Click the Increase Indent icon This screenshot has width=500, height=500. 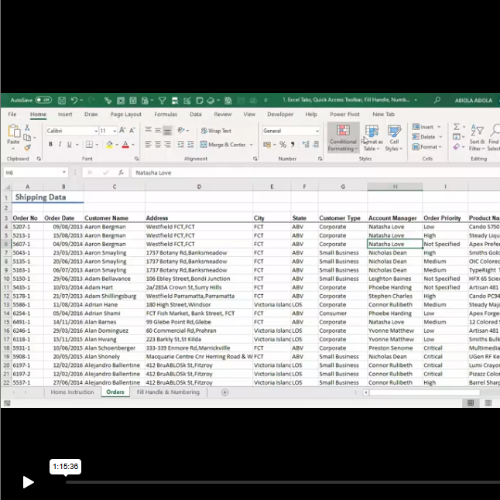[191, 144]
